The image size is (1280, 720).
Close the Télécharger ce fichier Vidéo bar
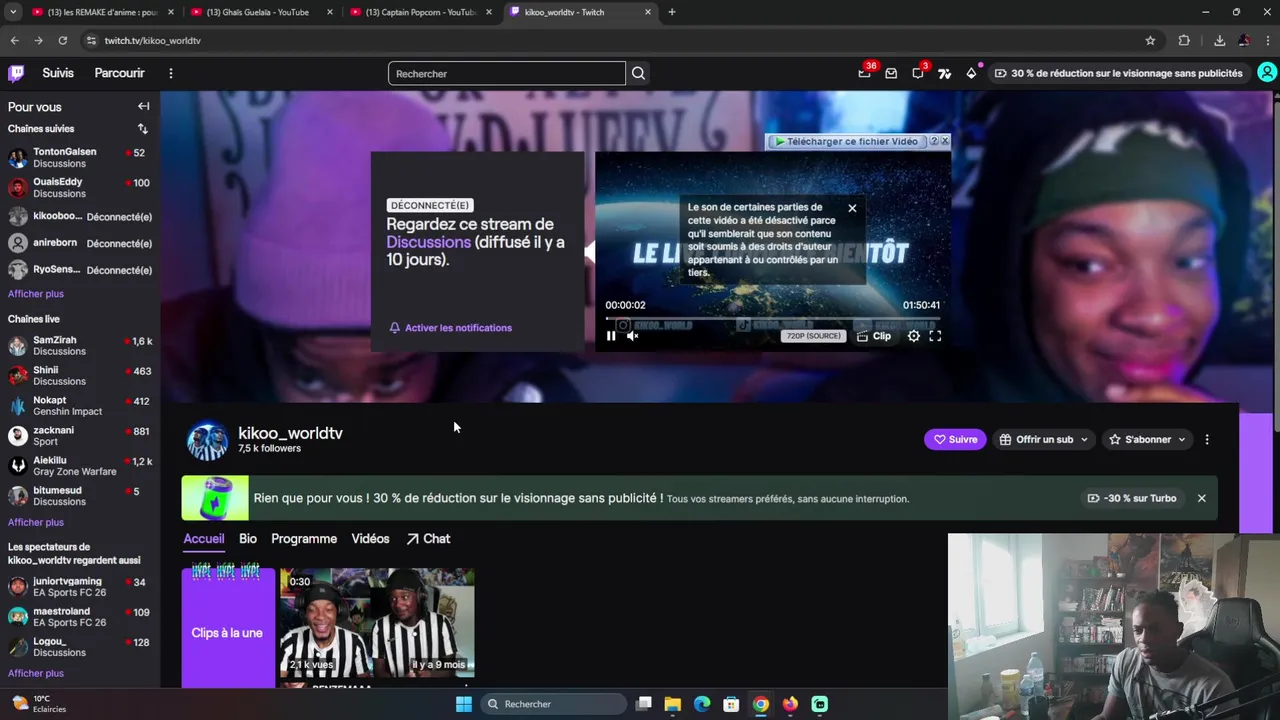point(944,141)
